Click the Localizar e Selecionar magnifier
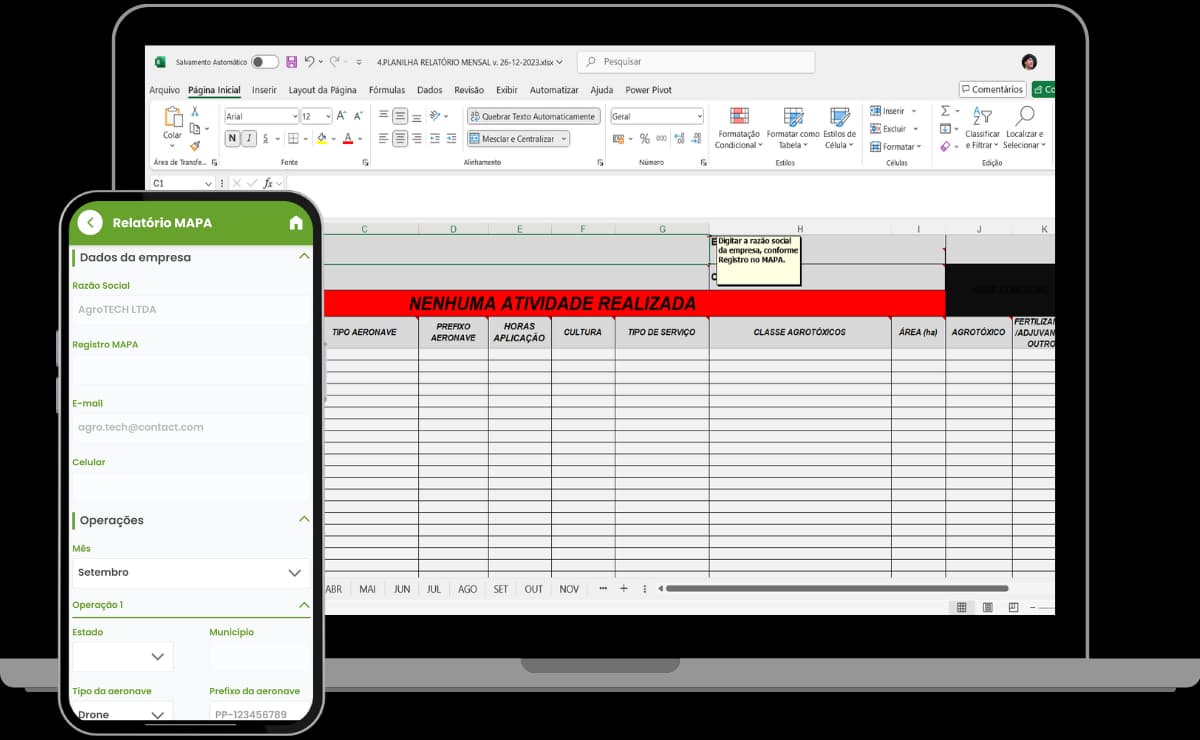The height and width of the screenshot is (740, 1200). 1024,117
